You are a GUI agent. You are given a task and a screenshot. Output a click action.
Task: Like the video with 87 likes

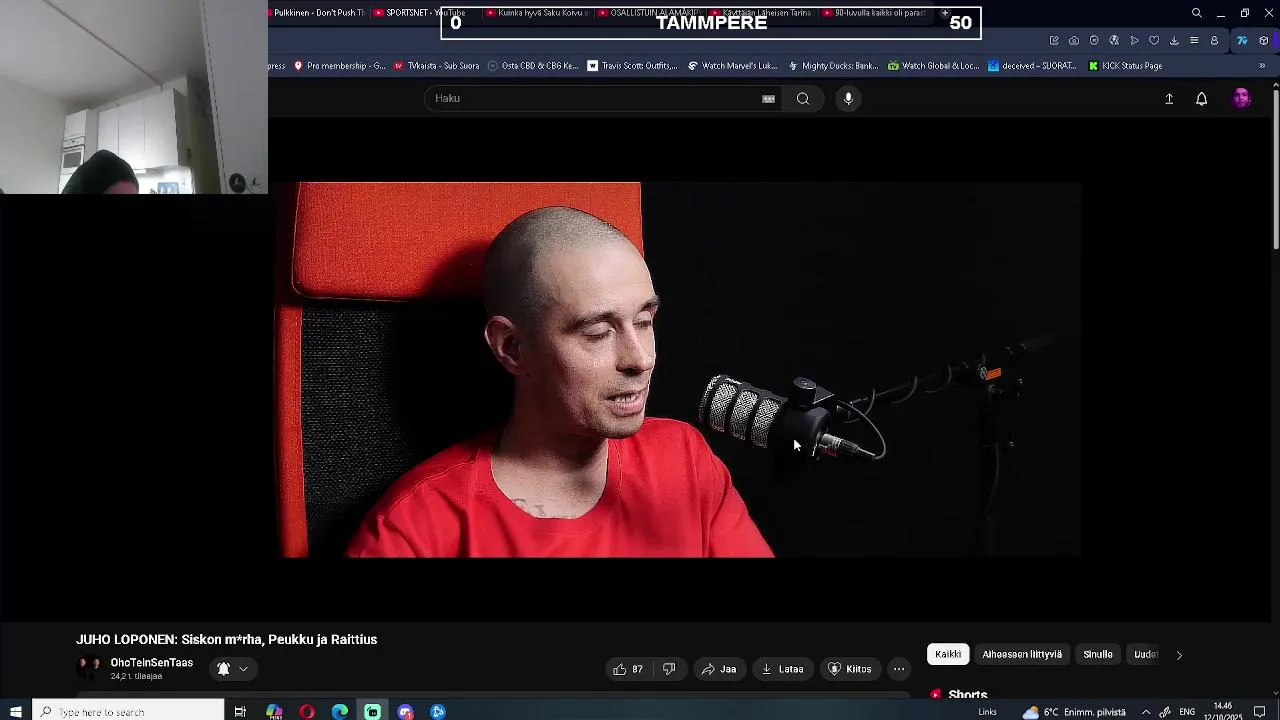(628, 669)
